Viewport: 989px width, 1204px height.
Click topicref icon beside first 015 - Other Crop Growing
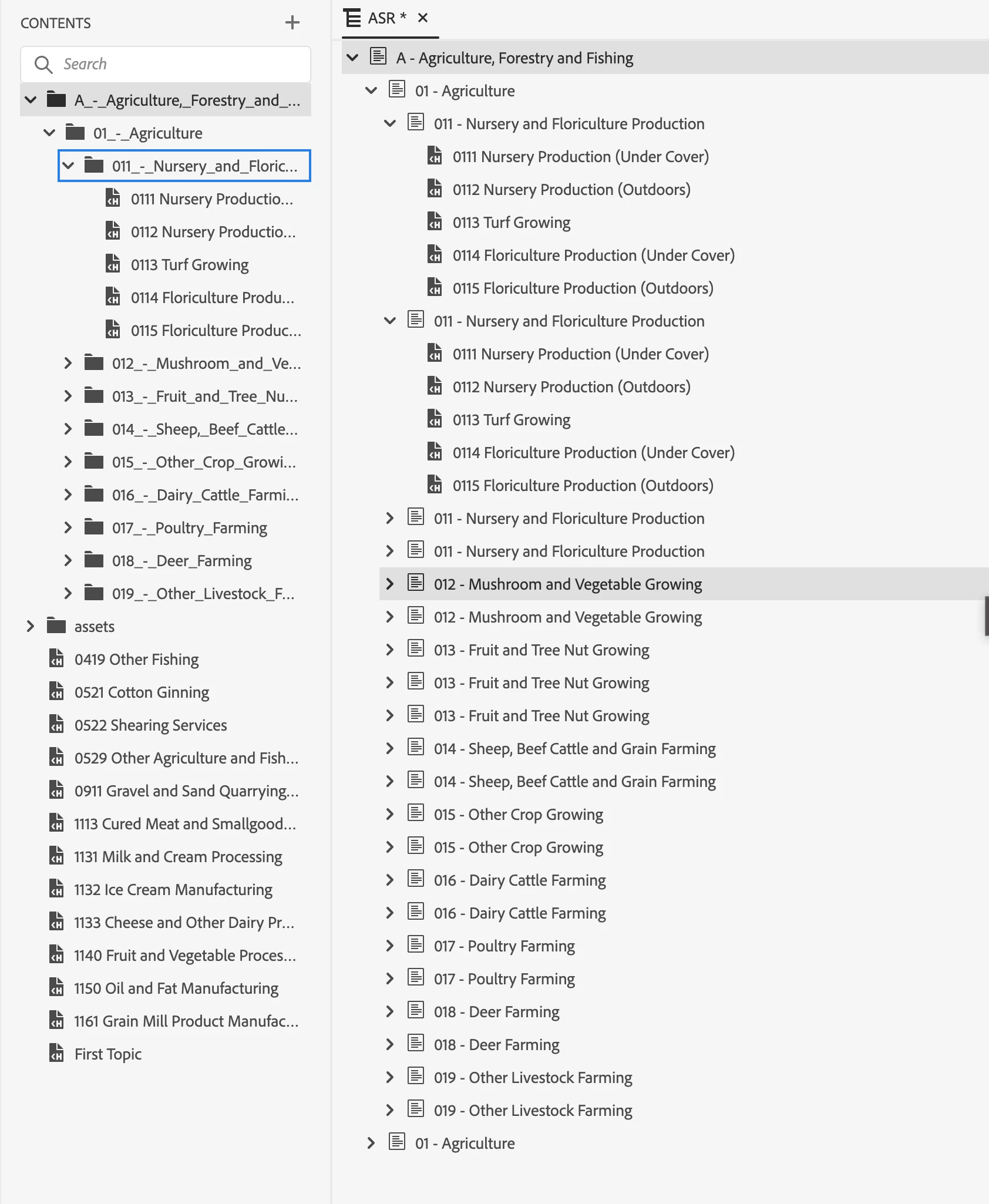coord(416,813)
